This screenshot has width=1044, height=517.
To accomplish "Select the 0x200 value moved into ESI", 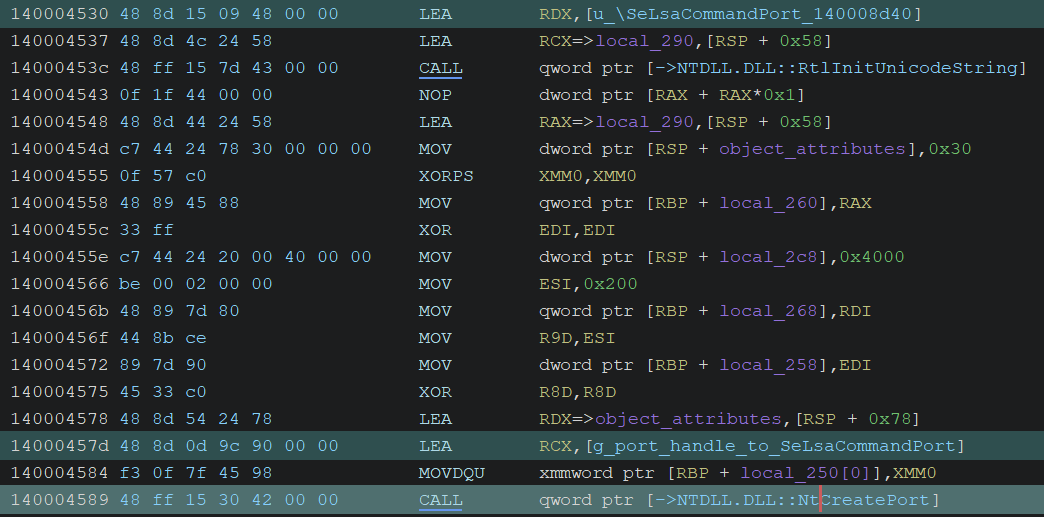I will [610, 284].
